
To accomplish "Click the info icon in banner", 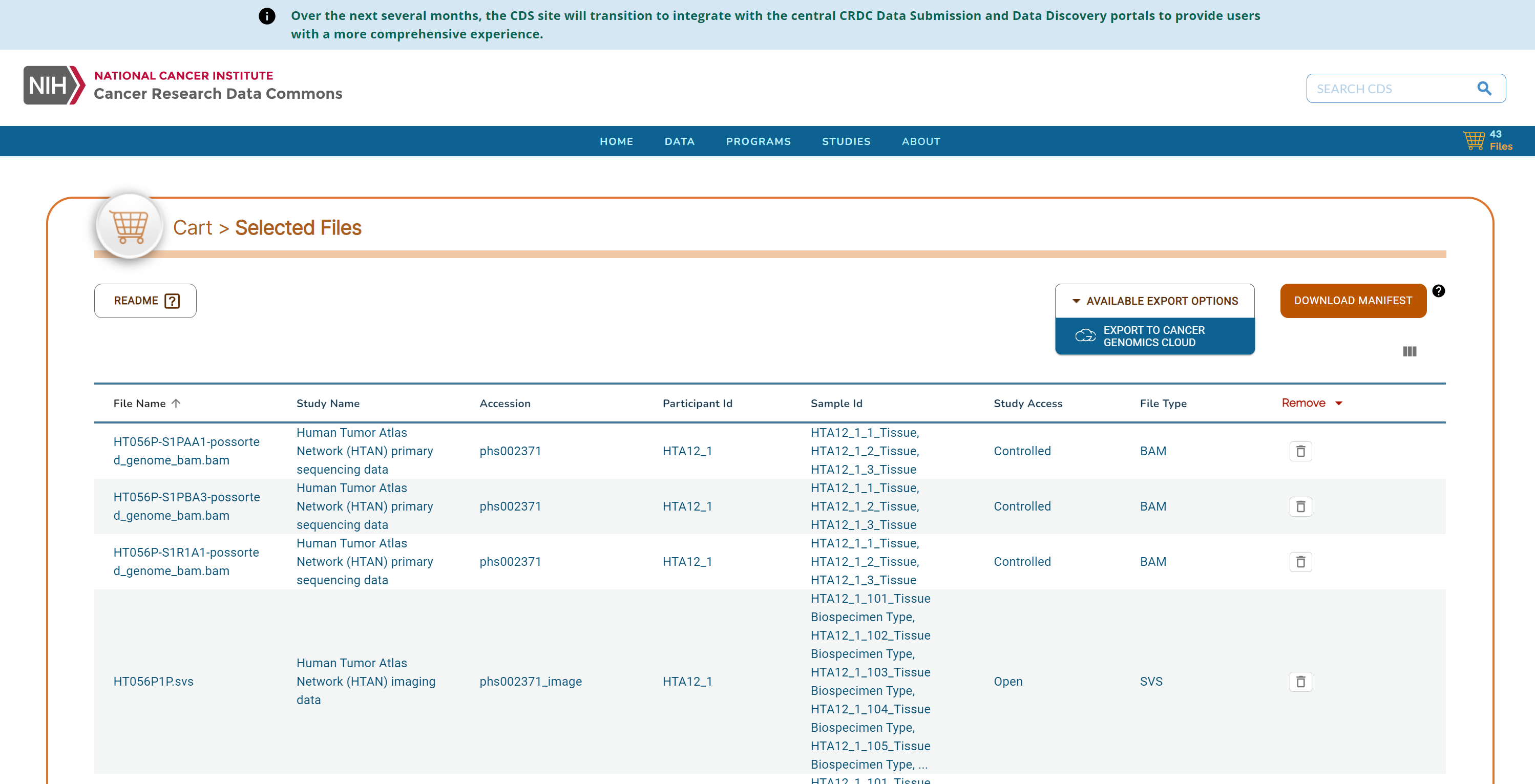I will tap(267, 16).
